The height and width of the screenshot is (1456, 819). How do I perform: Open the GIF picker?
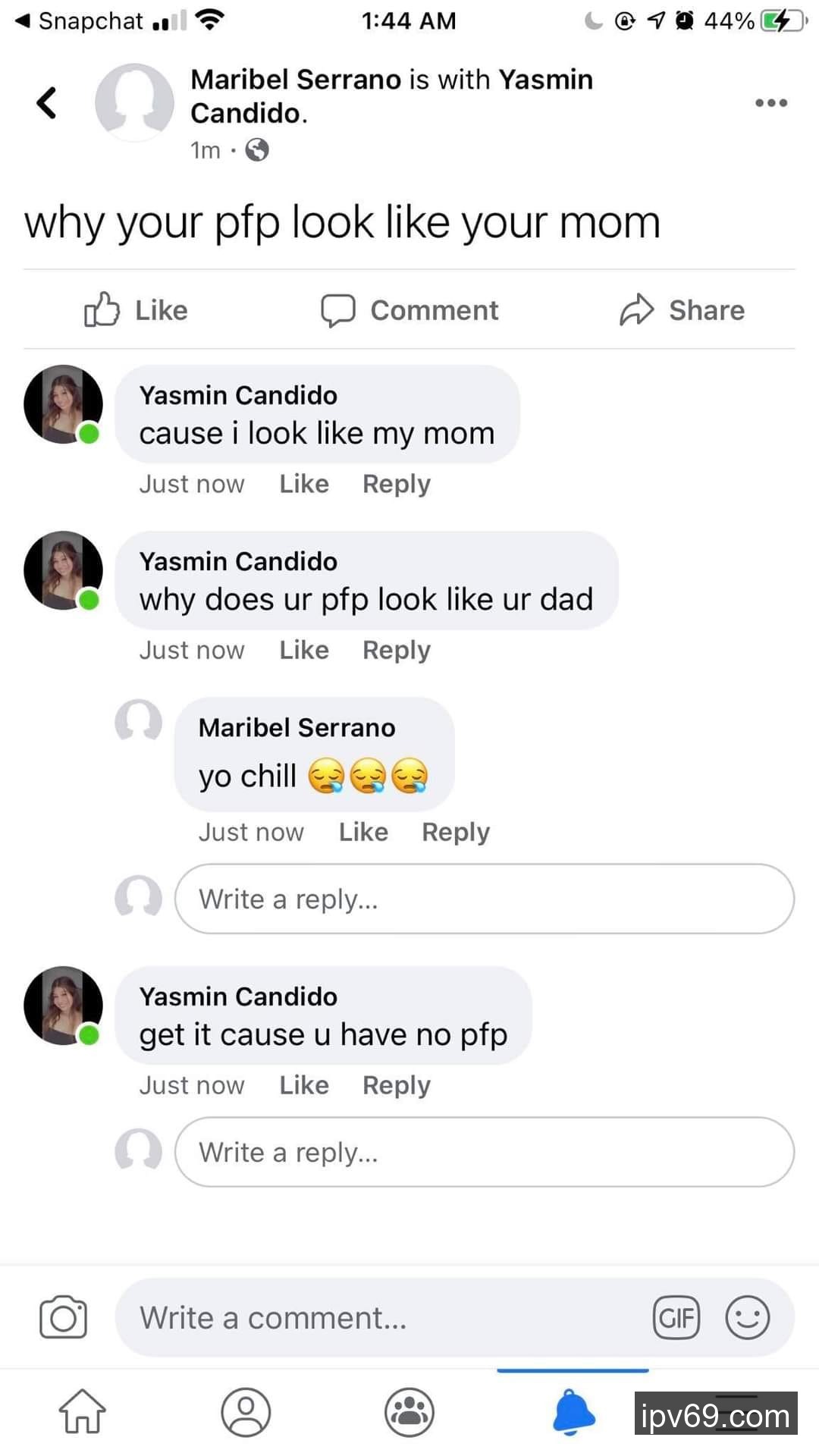pos(676,1317)
